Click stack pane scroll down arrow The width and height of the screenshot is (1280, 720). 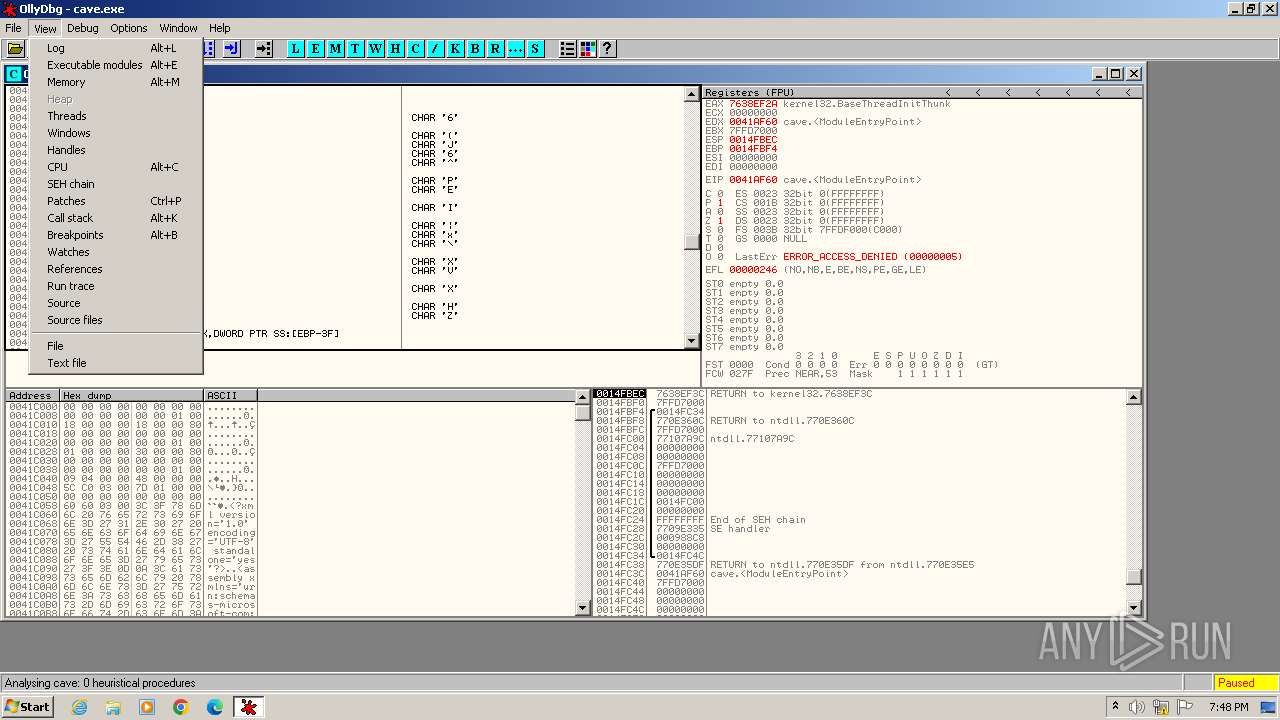[1133, 607]
